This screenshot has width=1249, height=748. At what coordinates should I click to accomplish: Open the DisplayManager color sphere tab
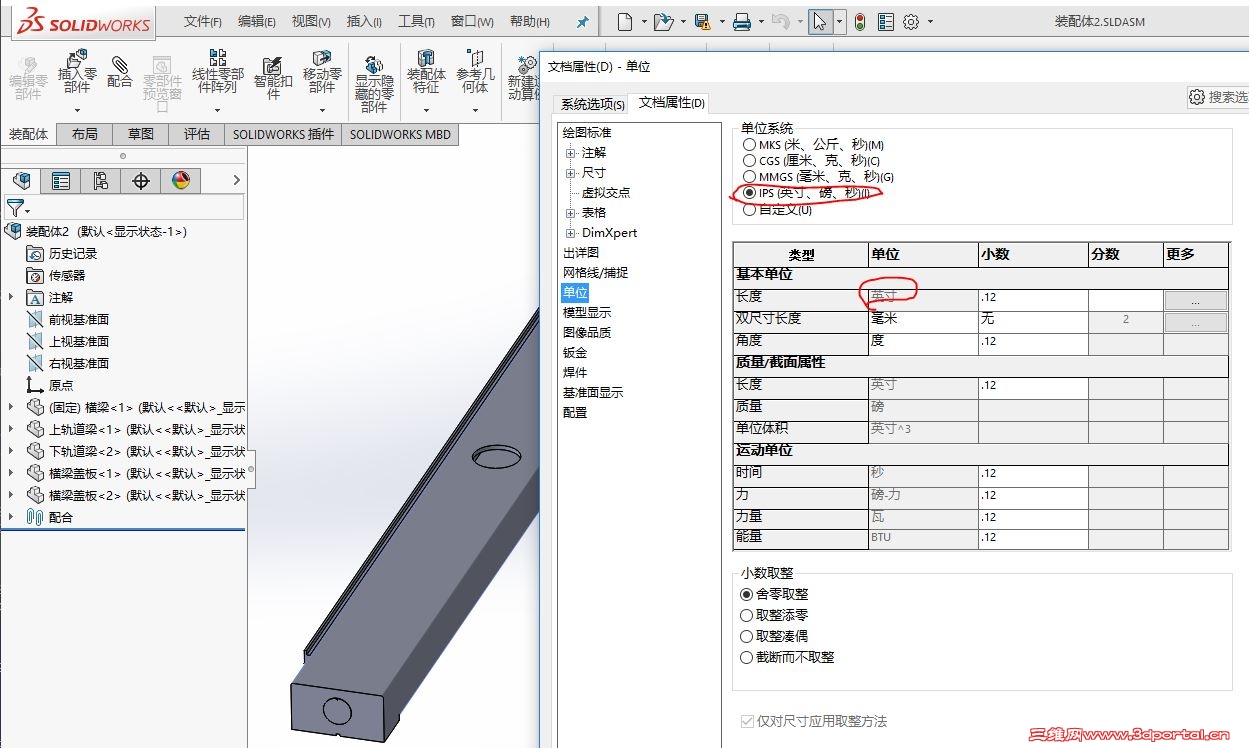click(181, 180)
